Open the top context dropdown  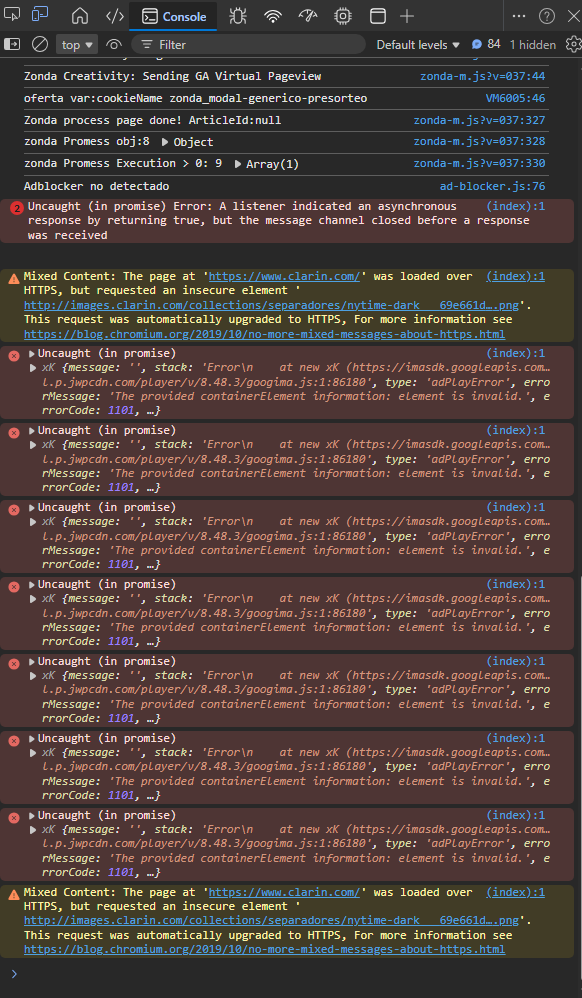click(77, 45)
